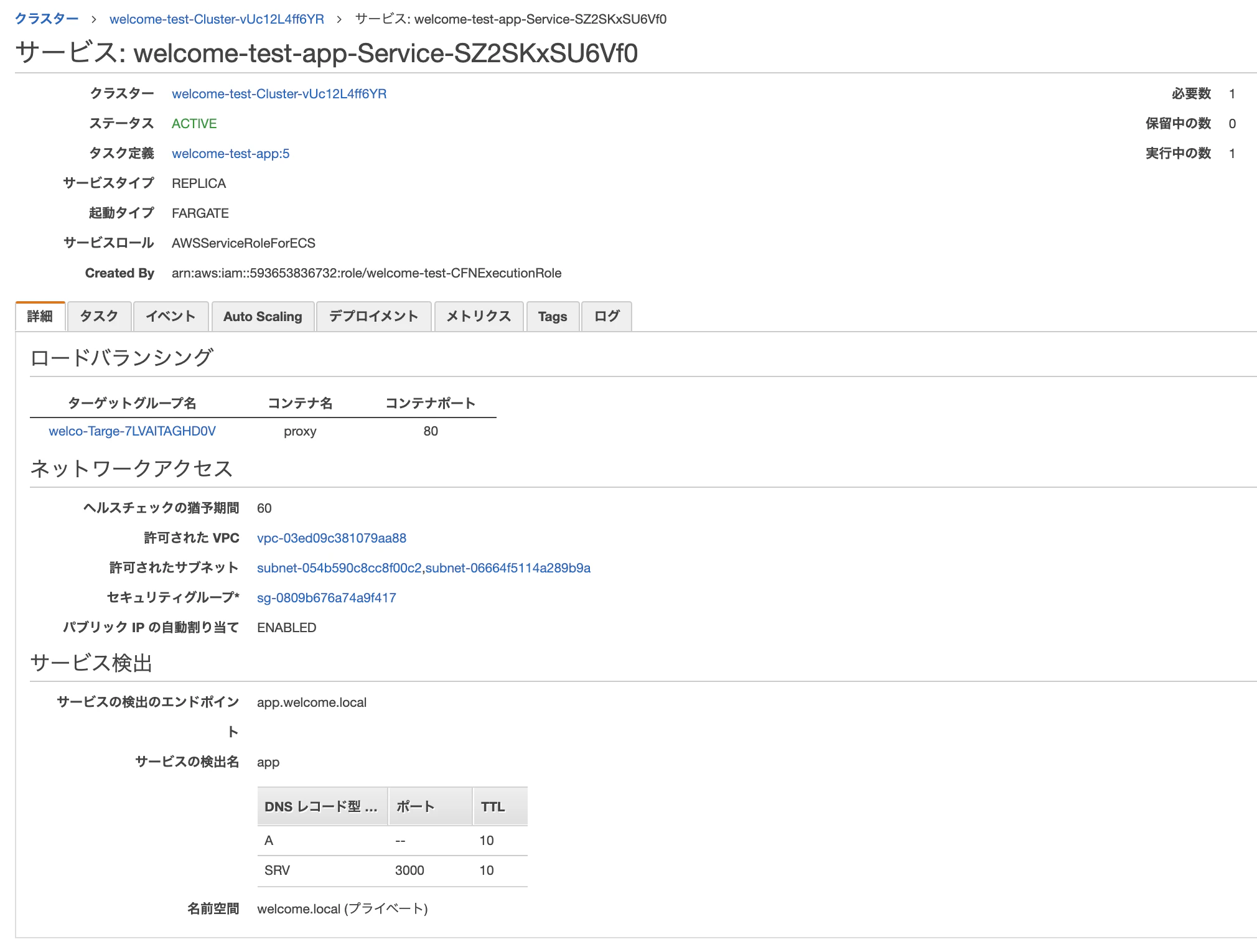Click the コンテナポート column header
The image size is (1257, 952).
click(431, 403)
